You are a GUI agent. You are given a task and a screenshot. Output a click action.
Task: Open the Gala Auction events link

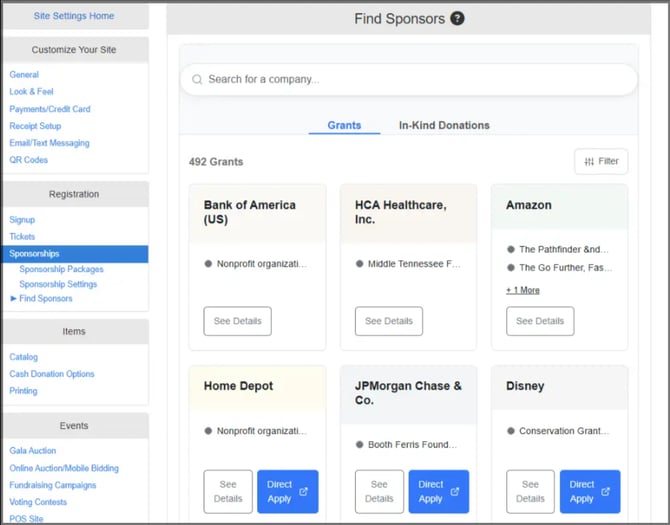33,451
